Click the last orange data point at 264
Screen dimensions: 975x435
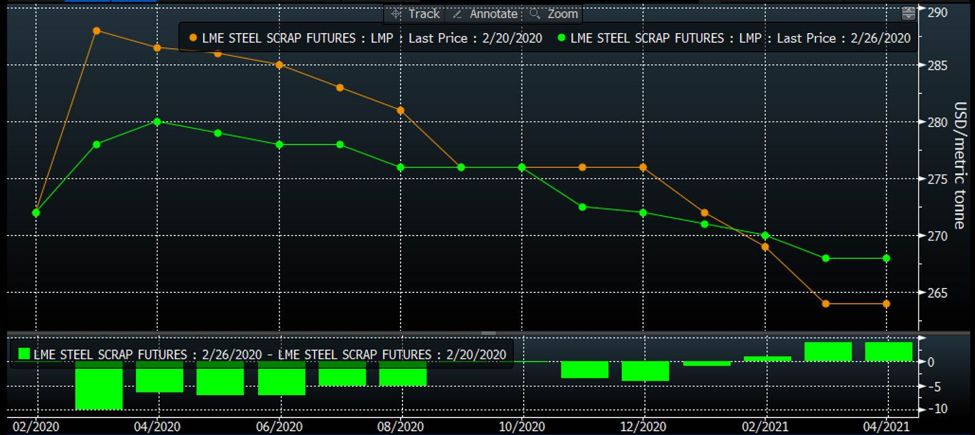[x=886, y=304]
